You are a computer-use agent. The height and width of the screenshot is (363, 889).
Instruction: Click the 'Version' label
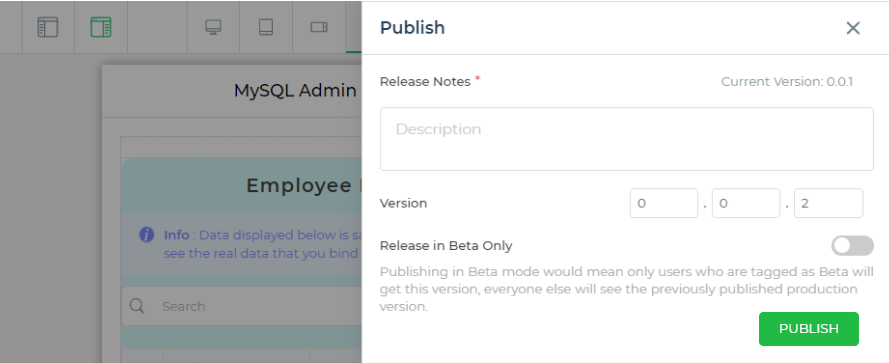(404, 203)
